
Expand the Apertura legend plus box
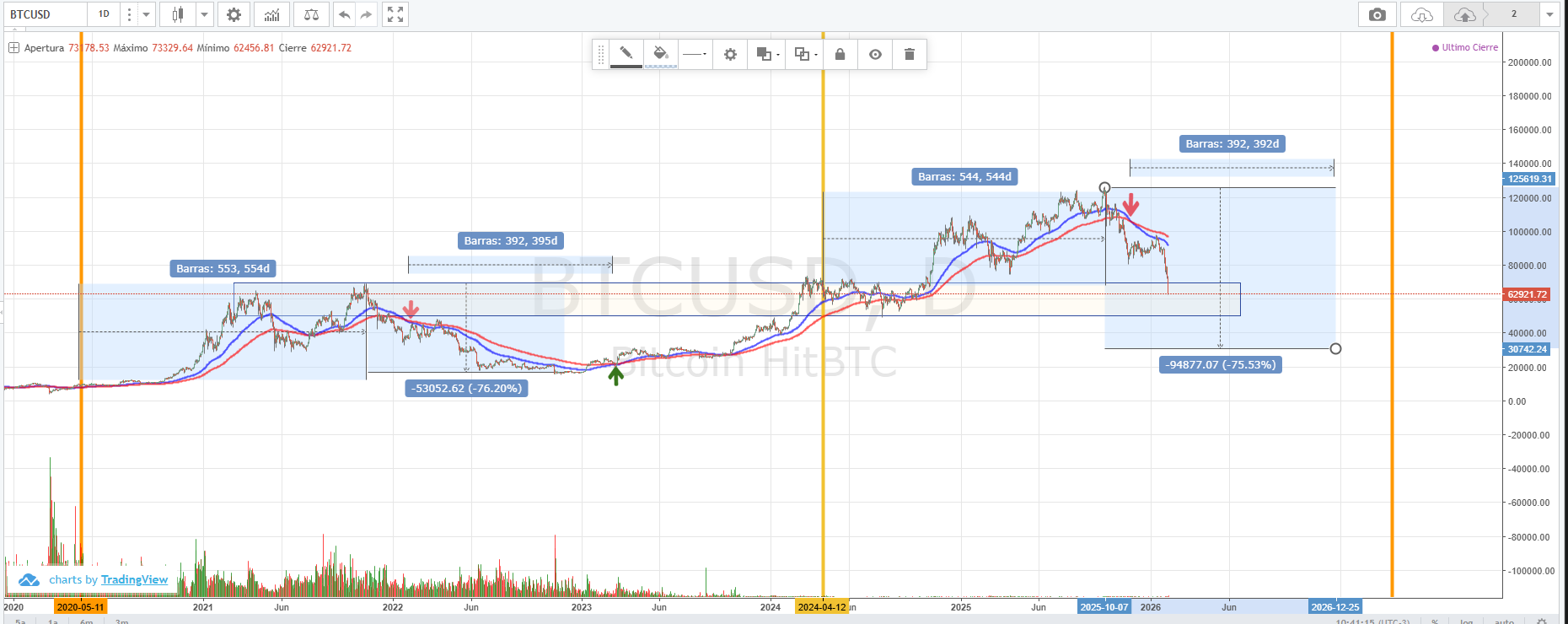tap(13, 48)
